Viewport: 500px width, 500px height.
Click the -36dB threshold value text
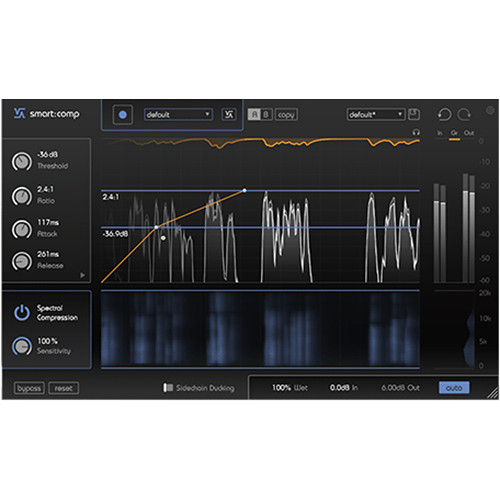click(x=47, y=155)
